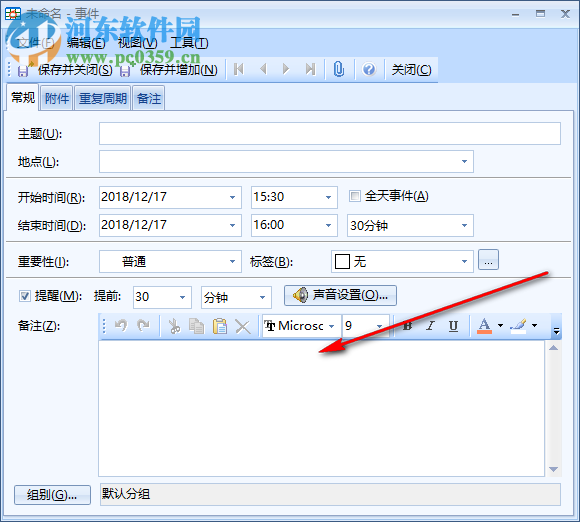Open the location (地点) dropdown
This screenshot has width=580, height=522.
click(464, 161)
